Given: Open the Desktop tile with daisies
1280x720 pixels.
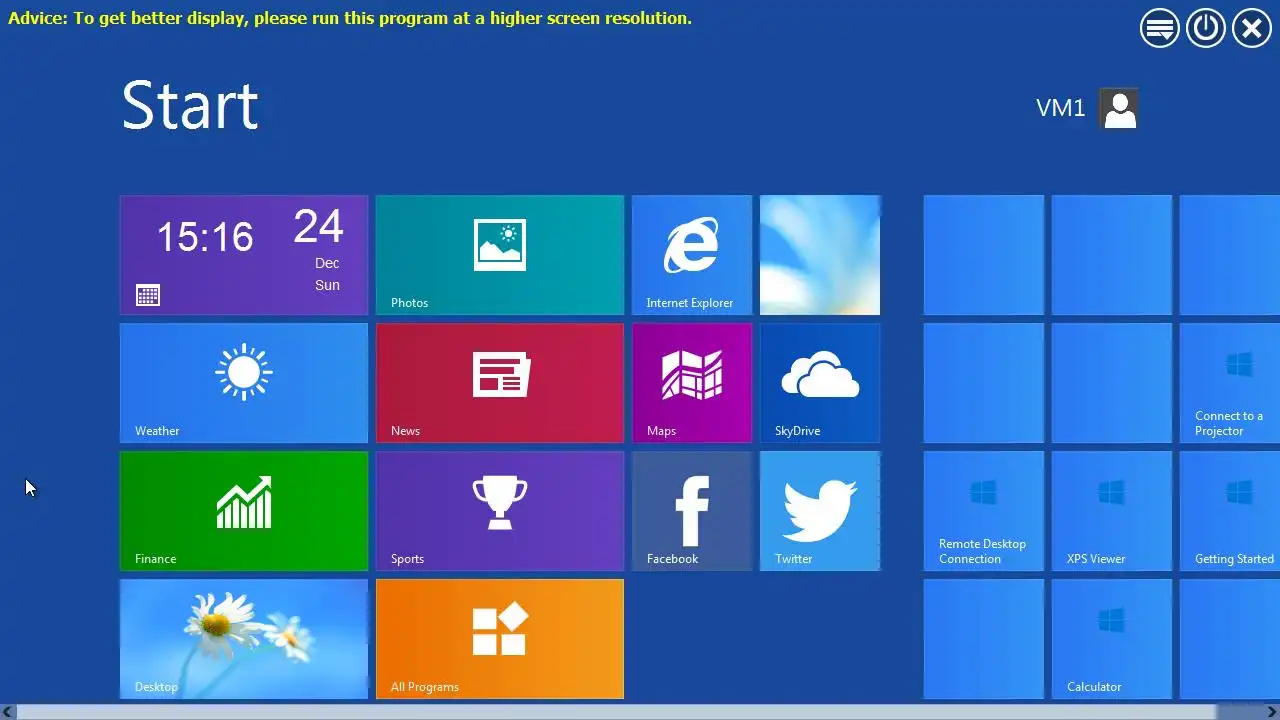Looking at the screenshot, I should click(x=244, y=639).
